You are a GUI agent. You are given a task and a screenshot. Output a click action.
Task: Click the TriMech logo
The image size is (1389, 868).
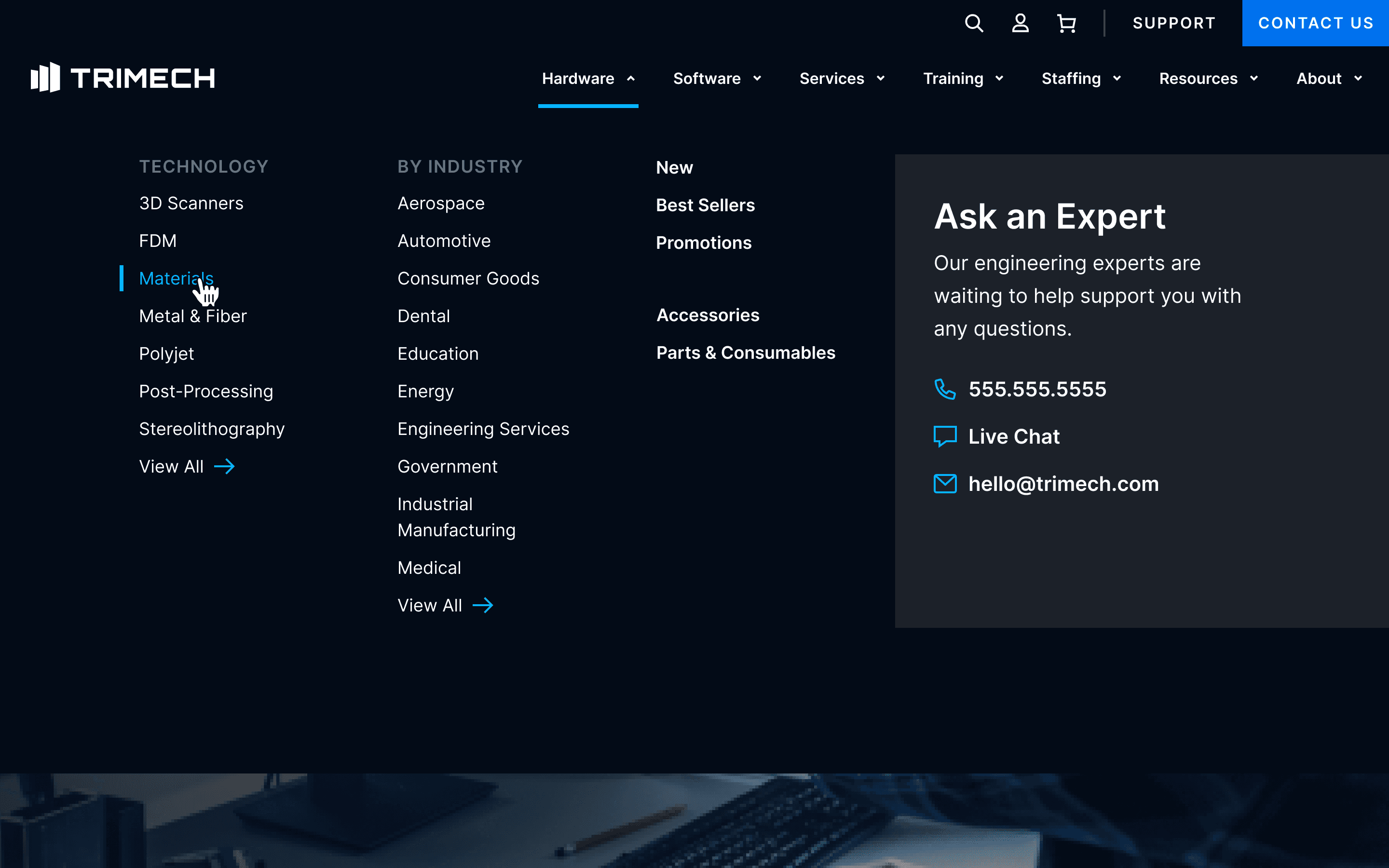[123, 78]
